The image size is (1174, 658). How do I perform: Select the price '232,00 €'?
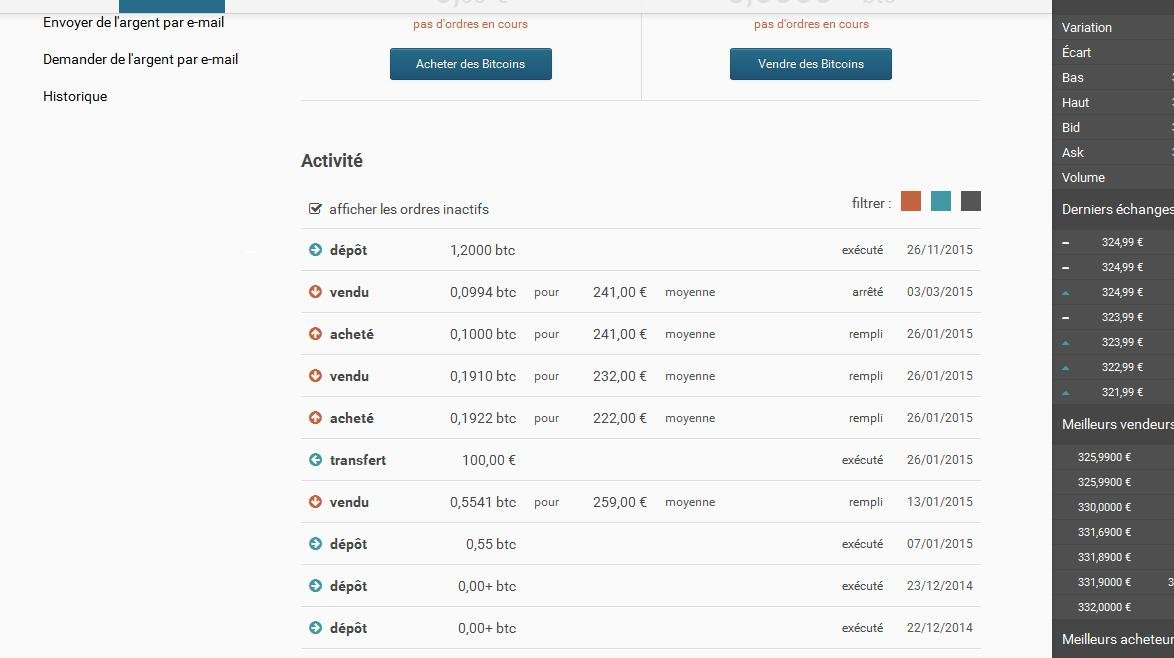pos(619,376)
